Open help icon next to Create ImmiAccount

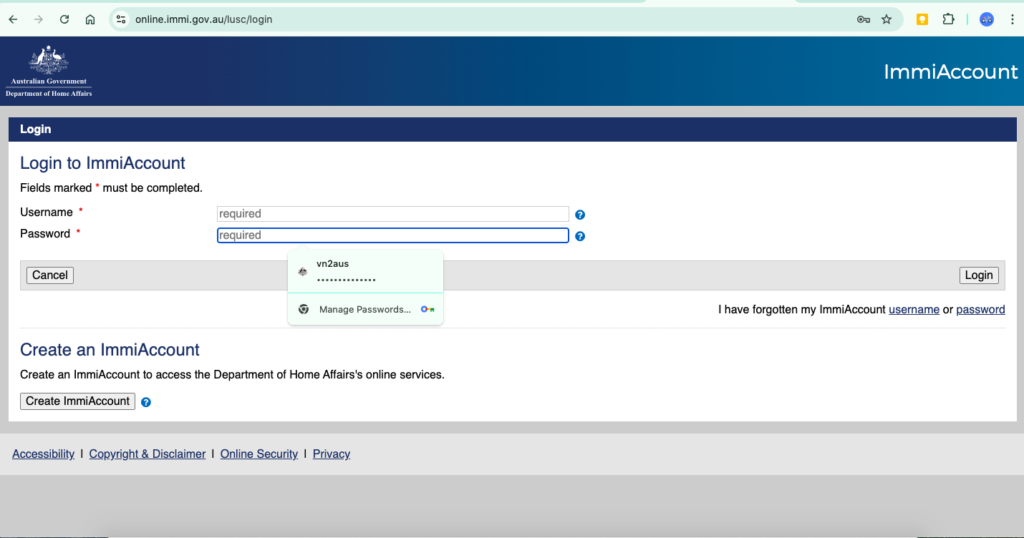pyautogui.click(x=146, y=402)
